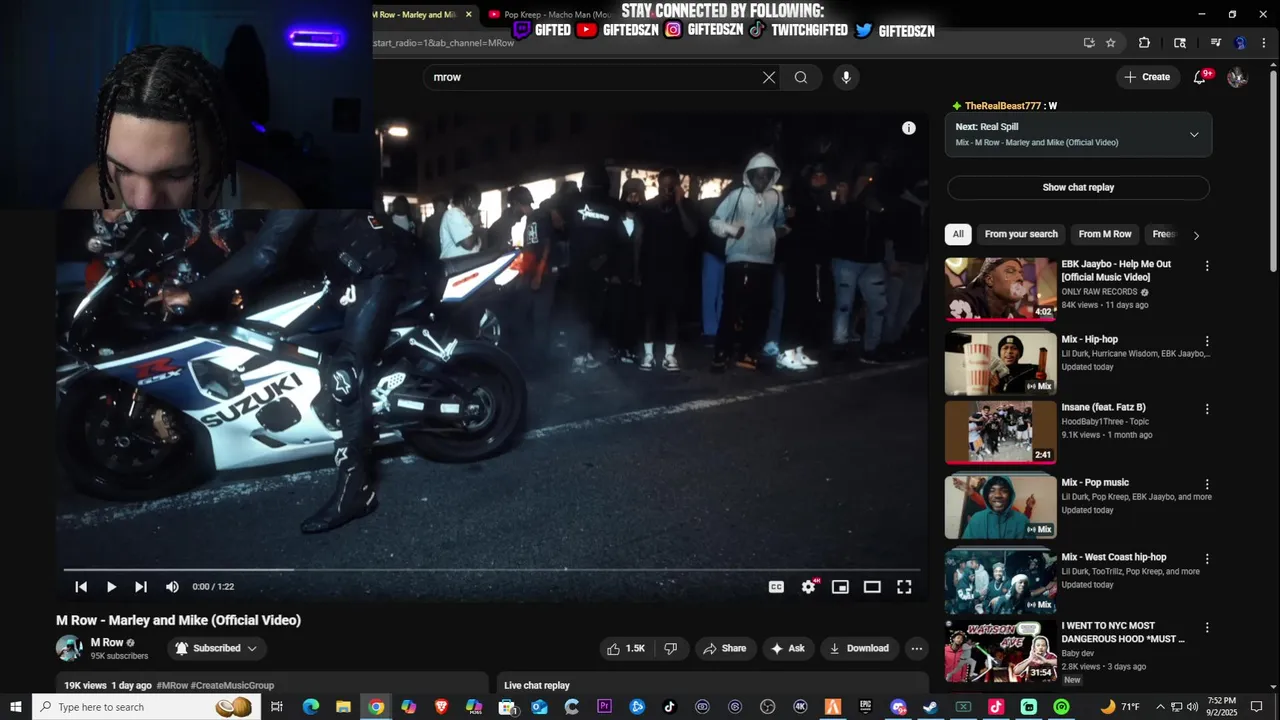1280x720 pixels.
Task: Switch to the M Row - Marley and Mike tab
Action: tap(414, 15)
